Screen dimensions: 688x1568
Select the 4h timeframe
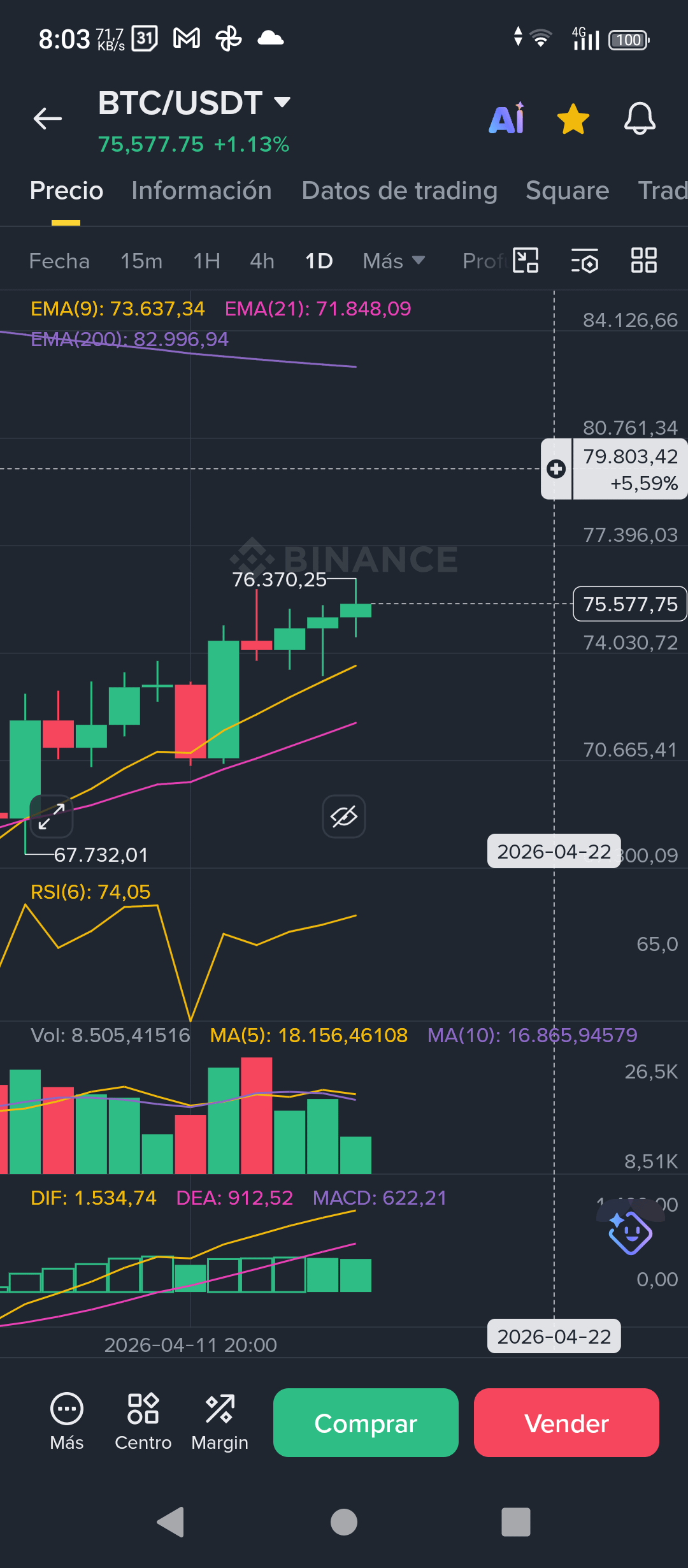262,261
